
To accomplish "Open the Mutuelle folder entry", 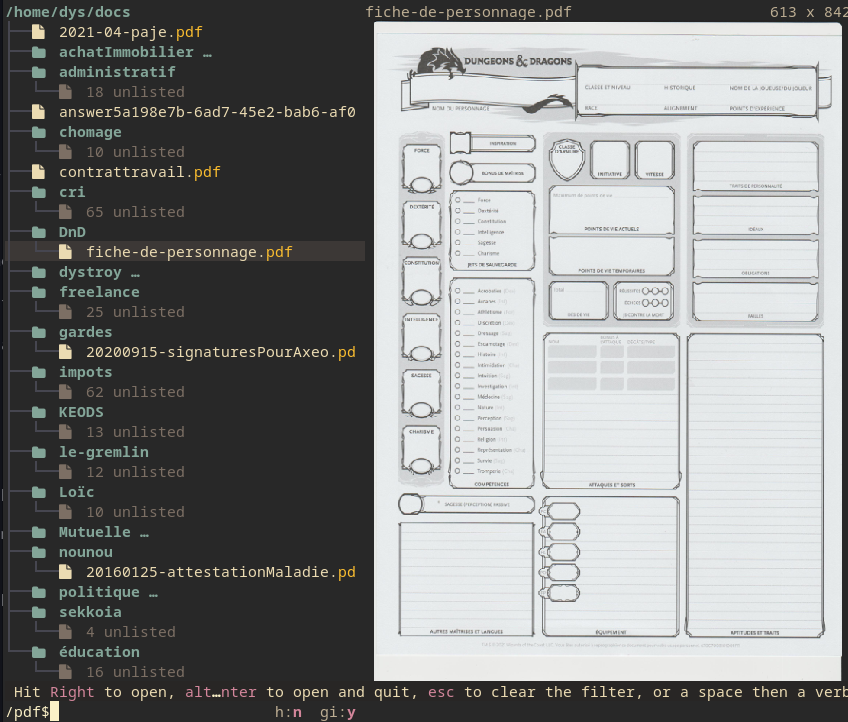I will (x=104, y=532).
